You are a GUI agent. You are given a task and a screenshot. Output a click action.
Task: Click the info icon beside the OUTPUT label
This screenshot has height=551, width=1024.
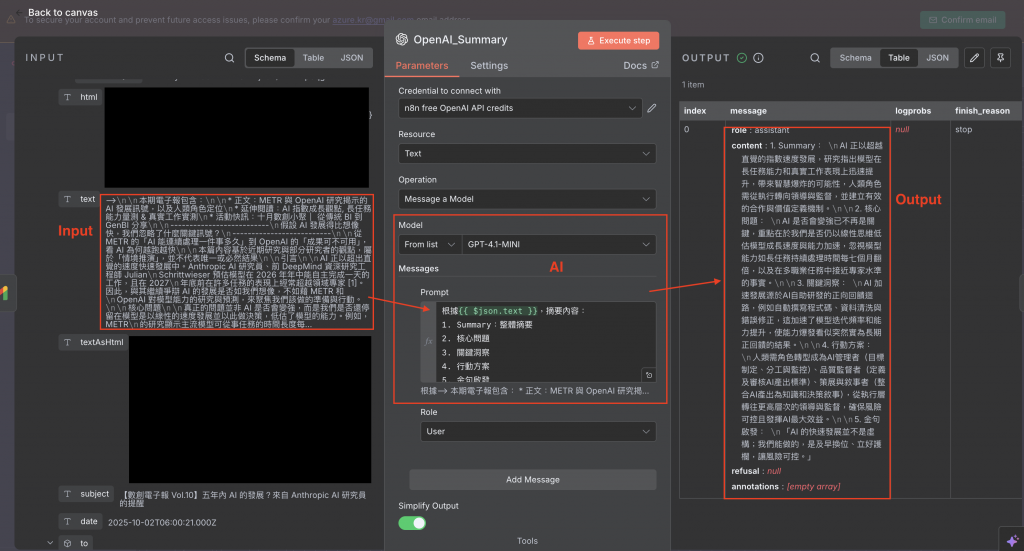pos(758,58)
